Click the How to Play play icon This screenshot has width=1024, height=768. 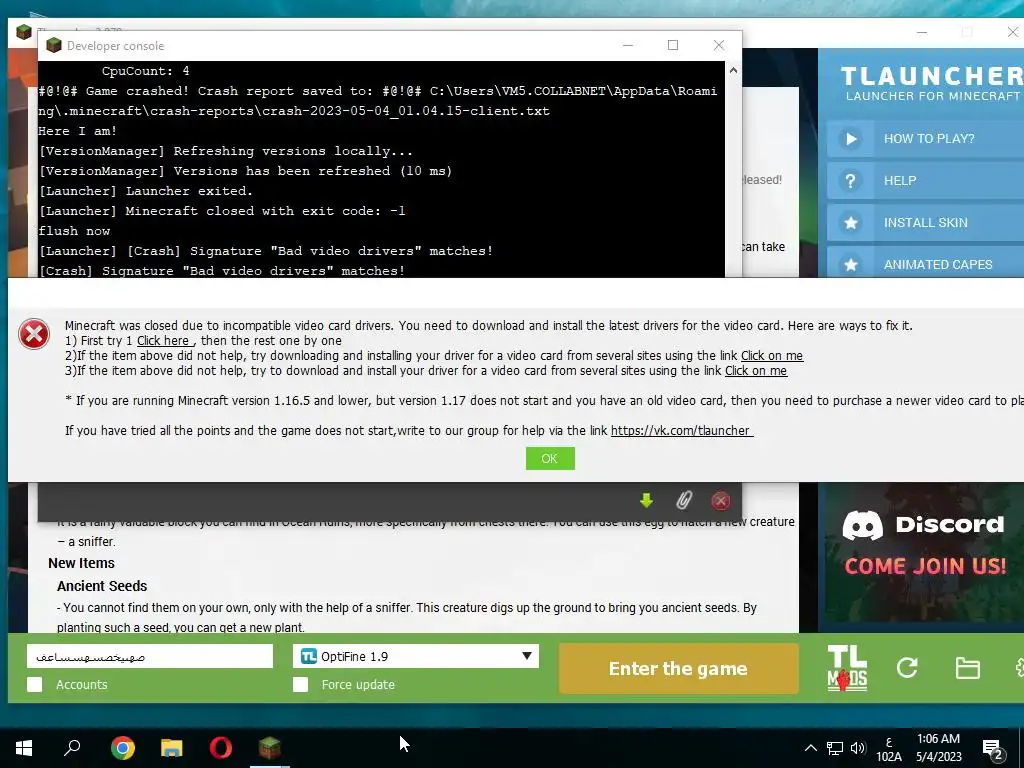[x=850, y=138]
